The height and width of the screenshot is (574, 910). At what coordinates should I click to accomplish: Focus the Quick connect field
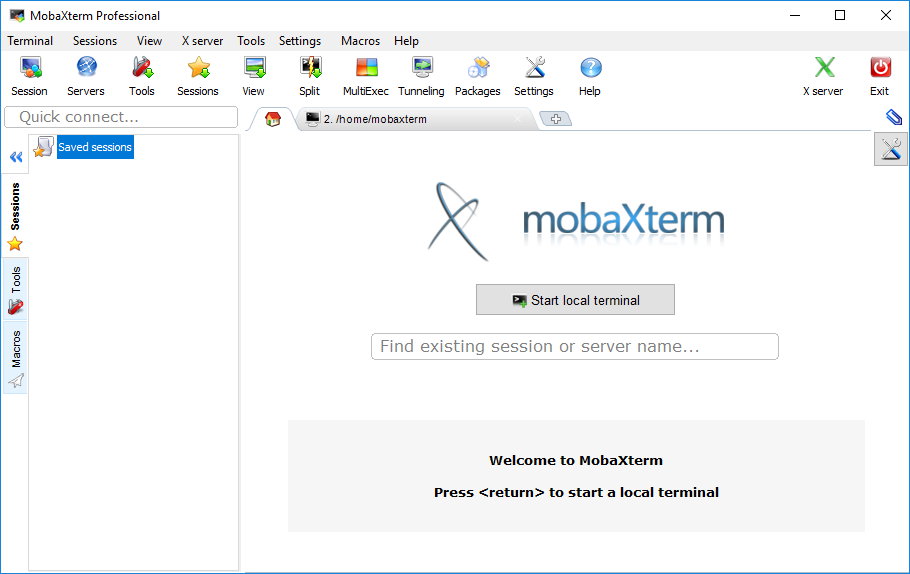click(x=121, y=117)
